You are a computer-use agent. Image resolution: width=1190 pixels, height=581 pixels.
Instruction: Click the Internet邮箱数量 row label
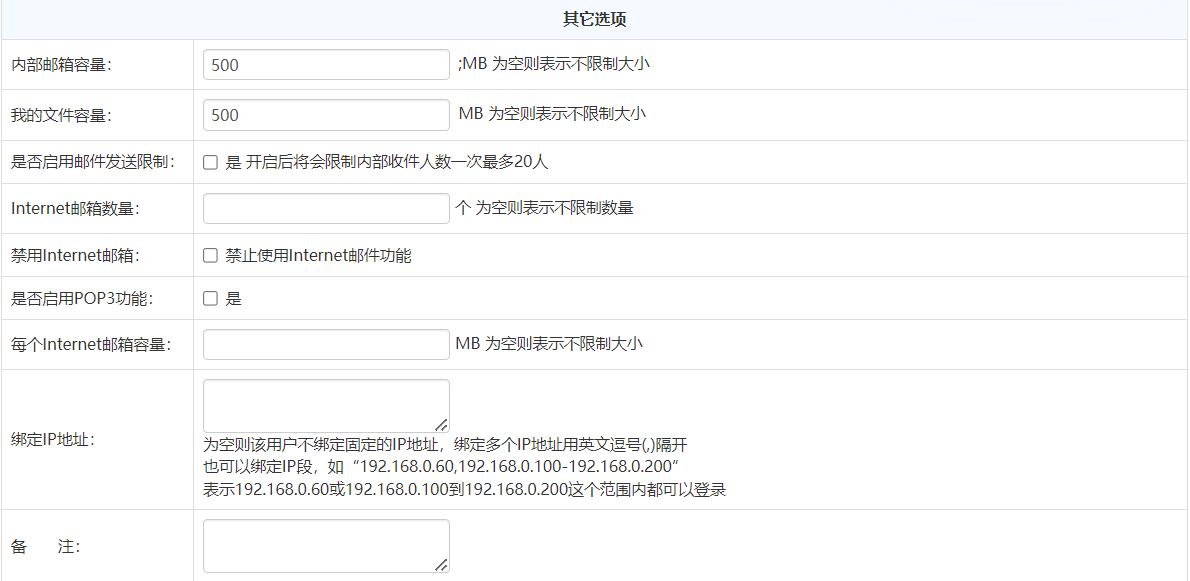pyautogui.click(x=75, y=208)
